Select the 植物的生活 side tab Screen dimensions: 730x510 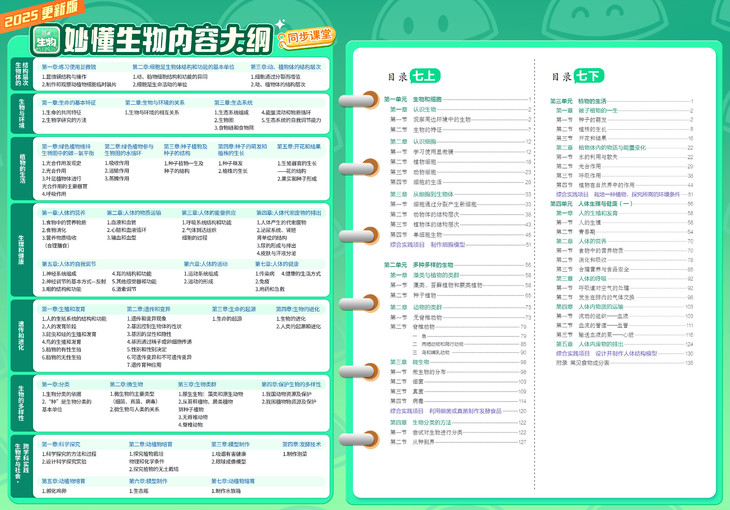coord(21,168)
